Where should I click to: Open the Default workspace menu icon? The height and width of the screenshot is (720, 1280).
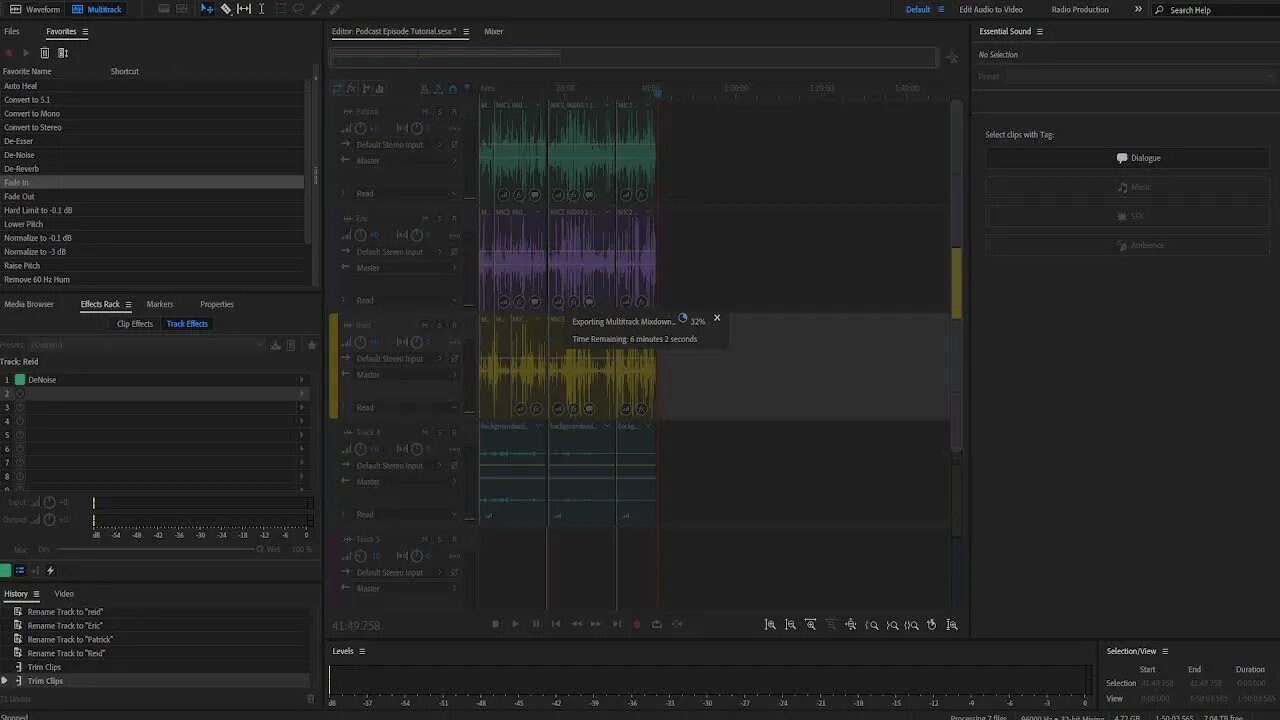pos(940,9)
